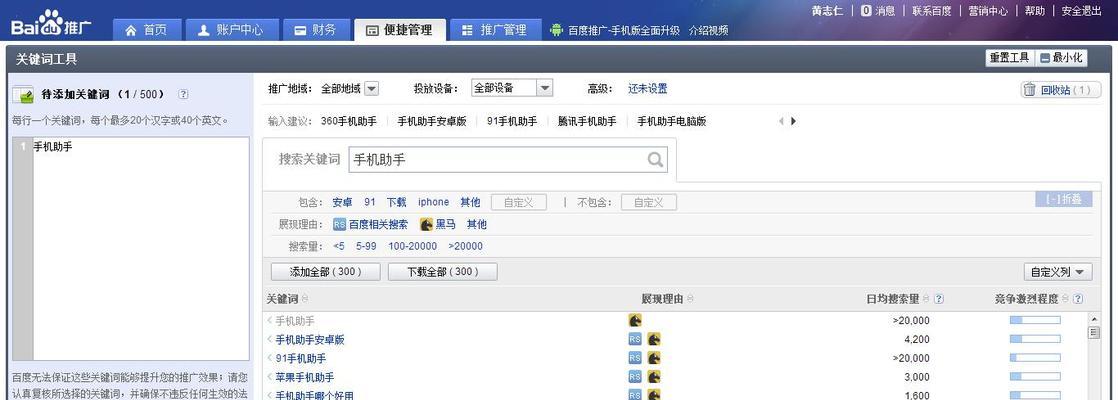This screenshot has width=1118, height=400.
Task: Collapse filters with 折叠 button
Action: point(1063,200)
